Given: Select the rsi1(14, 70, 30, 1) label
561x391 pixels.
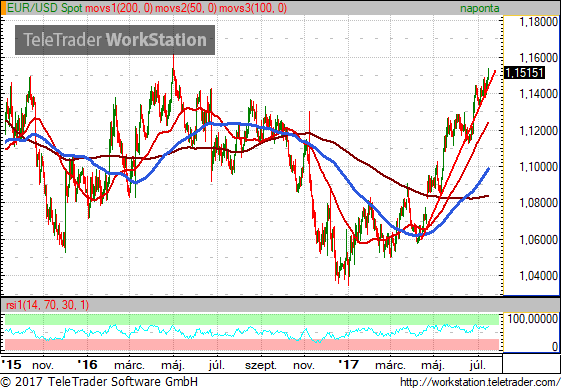Looking at the screenshot, I should pos(48,305).
